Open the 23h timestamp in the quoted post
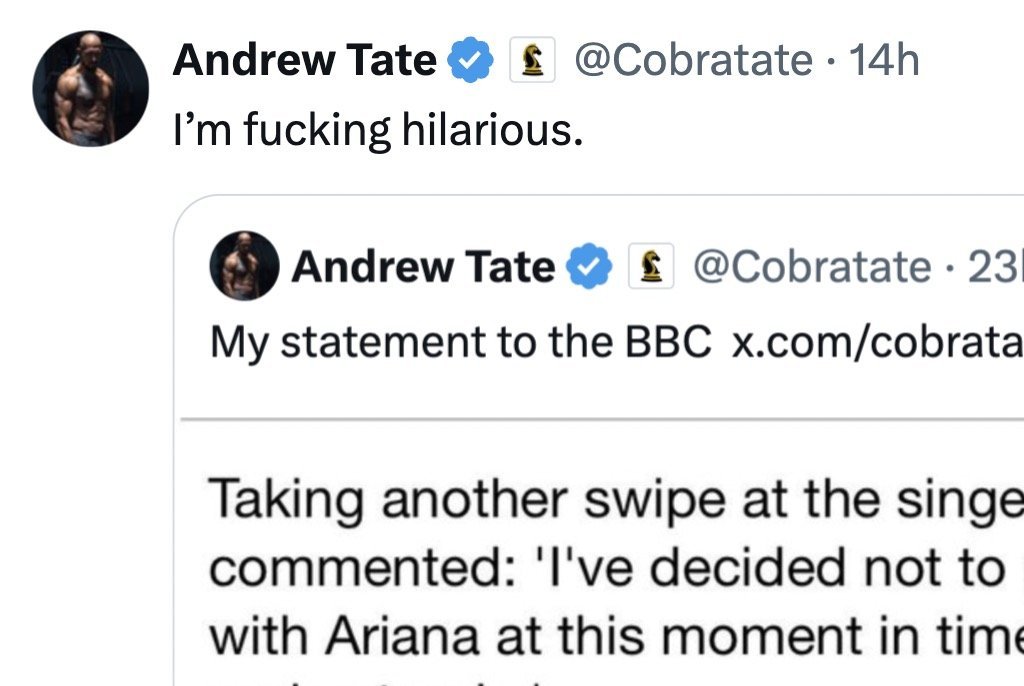The height and width of the screenshot is (686, 1024). tap(995, 267)
